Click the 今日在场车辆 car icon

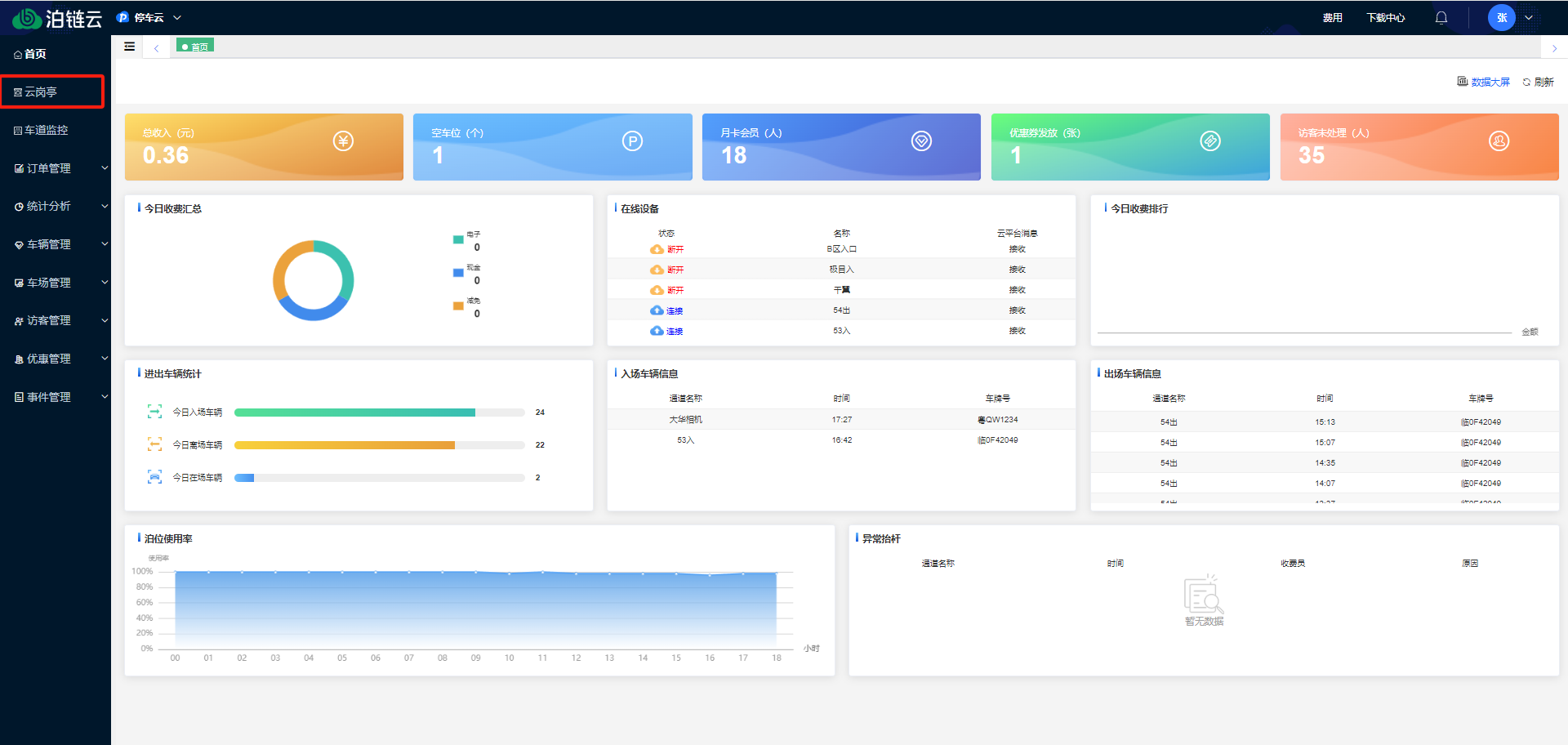[x=154, y=477]
